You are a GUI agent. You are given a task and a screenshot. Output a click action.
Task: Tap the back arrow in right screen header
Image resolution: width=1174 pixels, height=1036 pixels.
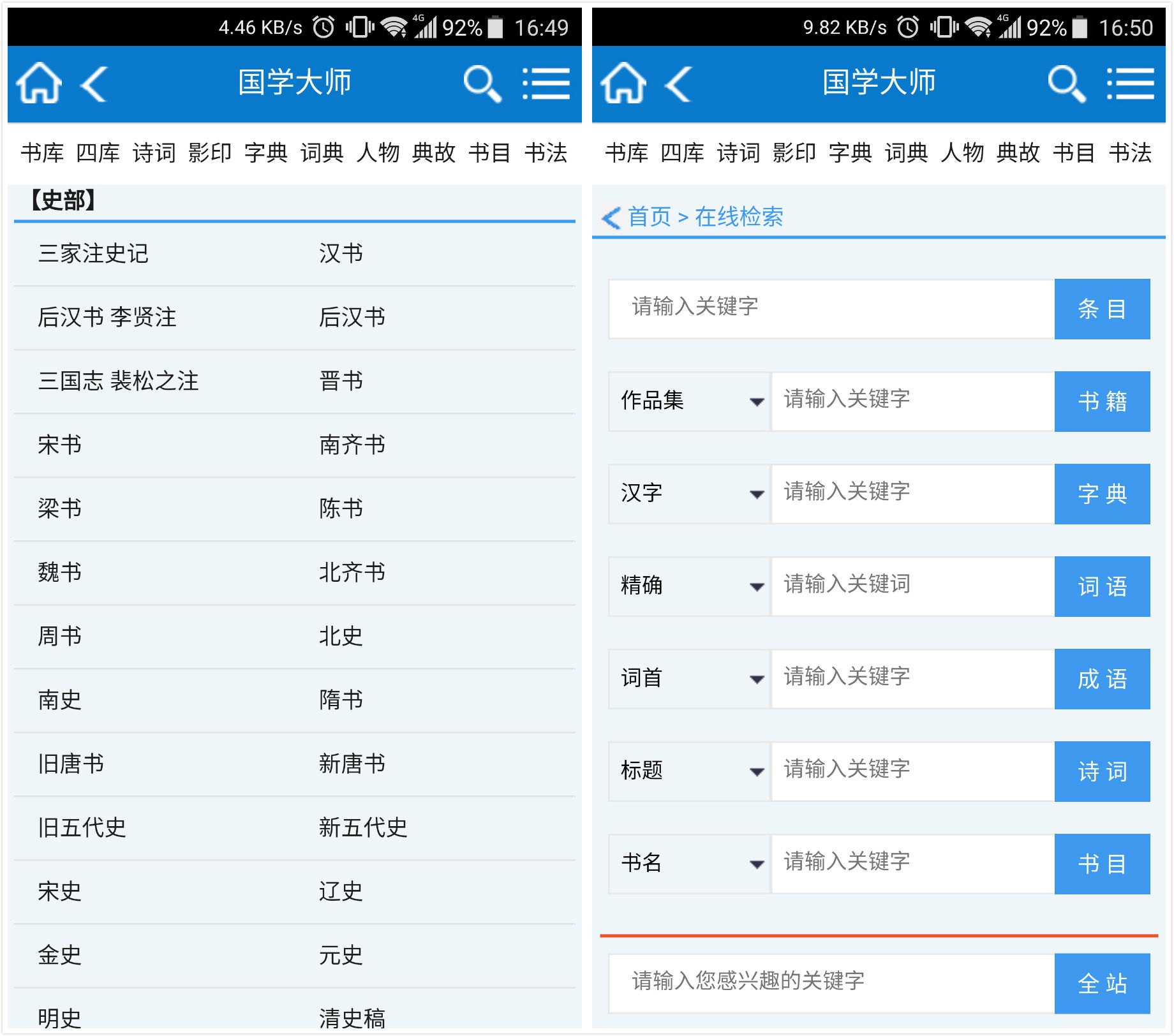679,84
